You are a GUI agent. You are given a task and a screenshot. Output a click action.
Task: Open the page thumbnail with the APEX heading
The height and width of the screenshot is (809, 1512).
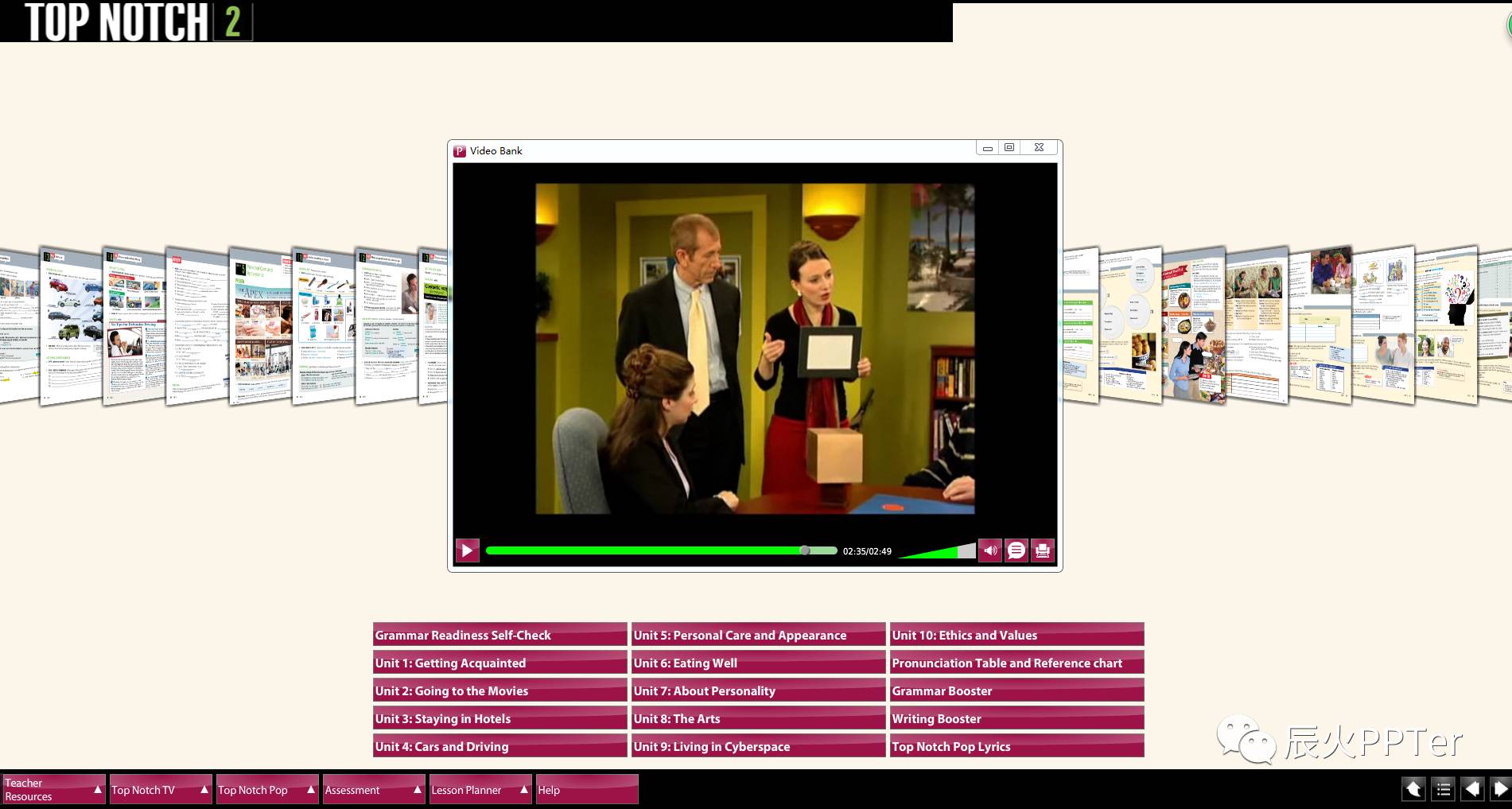262,325
